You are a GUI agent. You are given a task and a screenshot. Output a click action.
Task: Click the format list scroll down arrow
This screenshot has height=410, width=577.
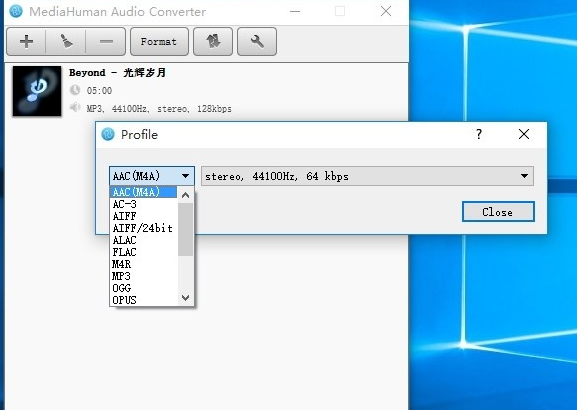coord(185,297)
